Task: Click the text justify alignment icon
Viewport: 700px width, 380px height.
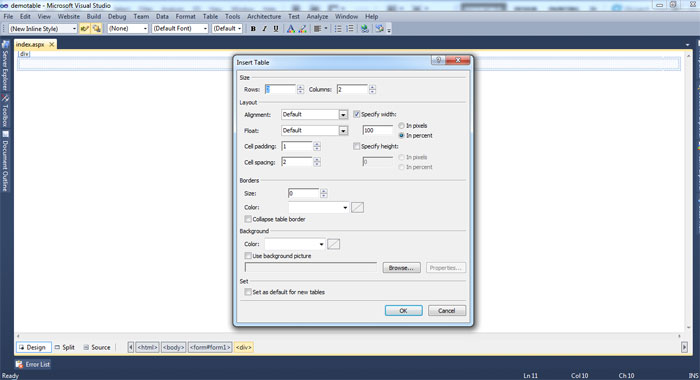Action: (x=317, y=29)
